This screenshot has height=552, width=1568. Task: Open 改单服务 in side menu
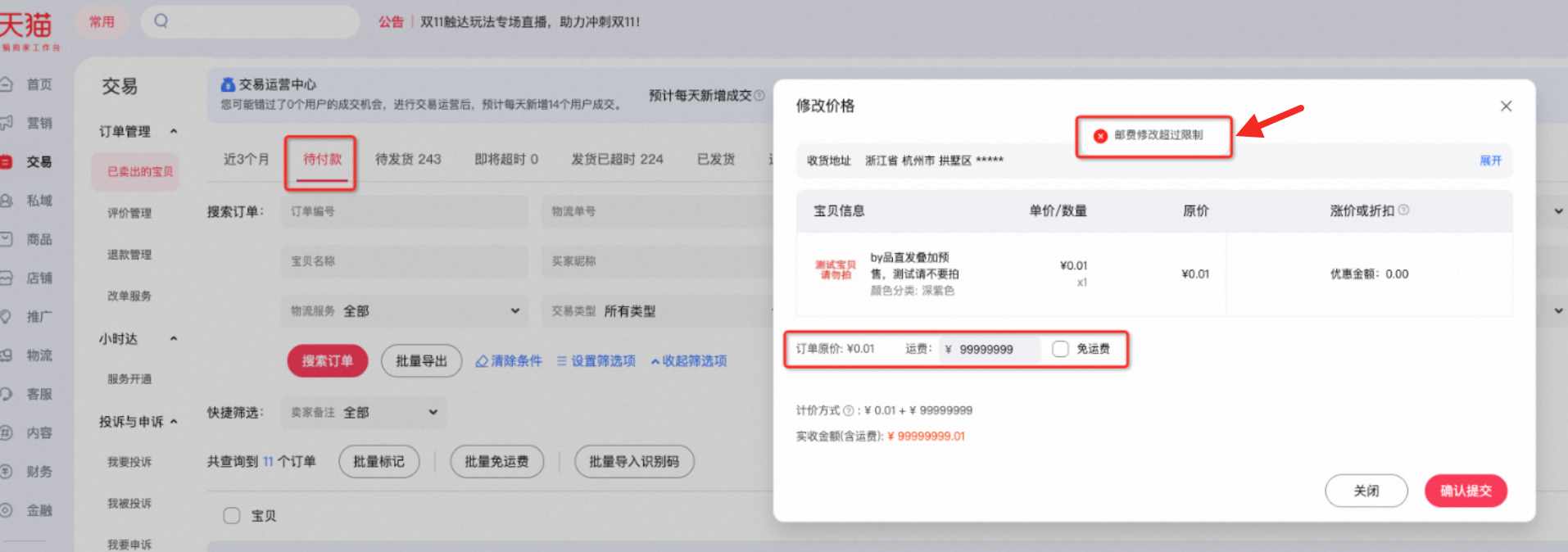(129, 296)
